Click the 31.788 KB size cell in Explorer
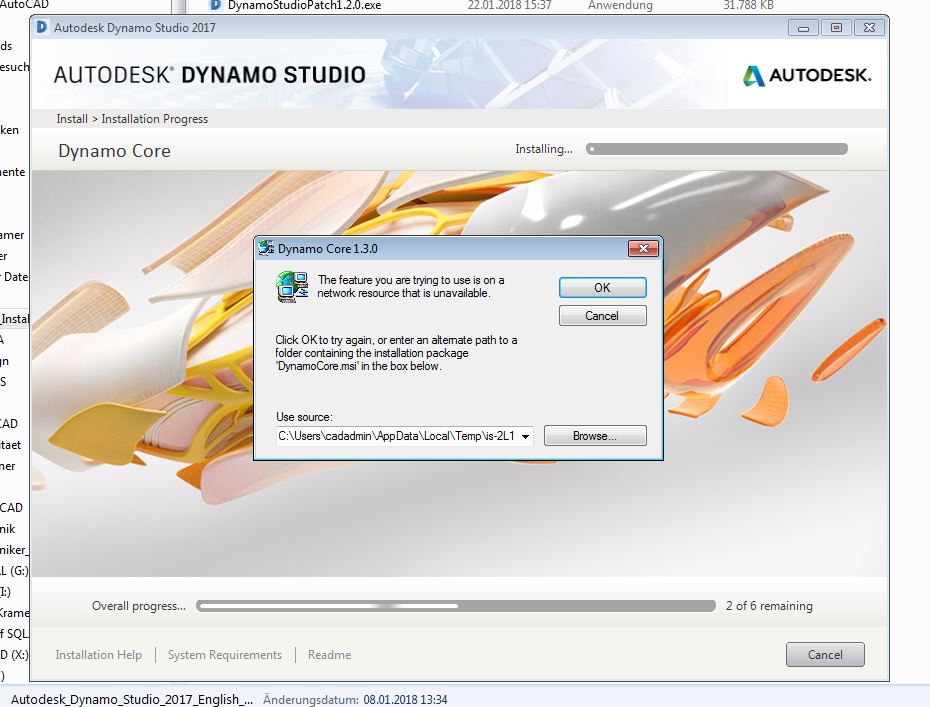 [749, 5]
